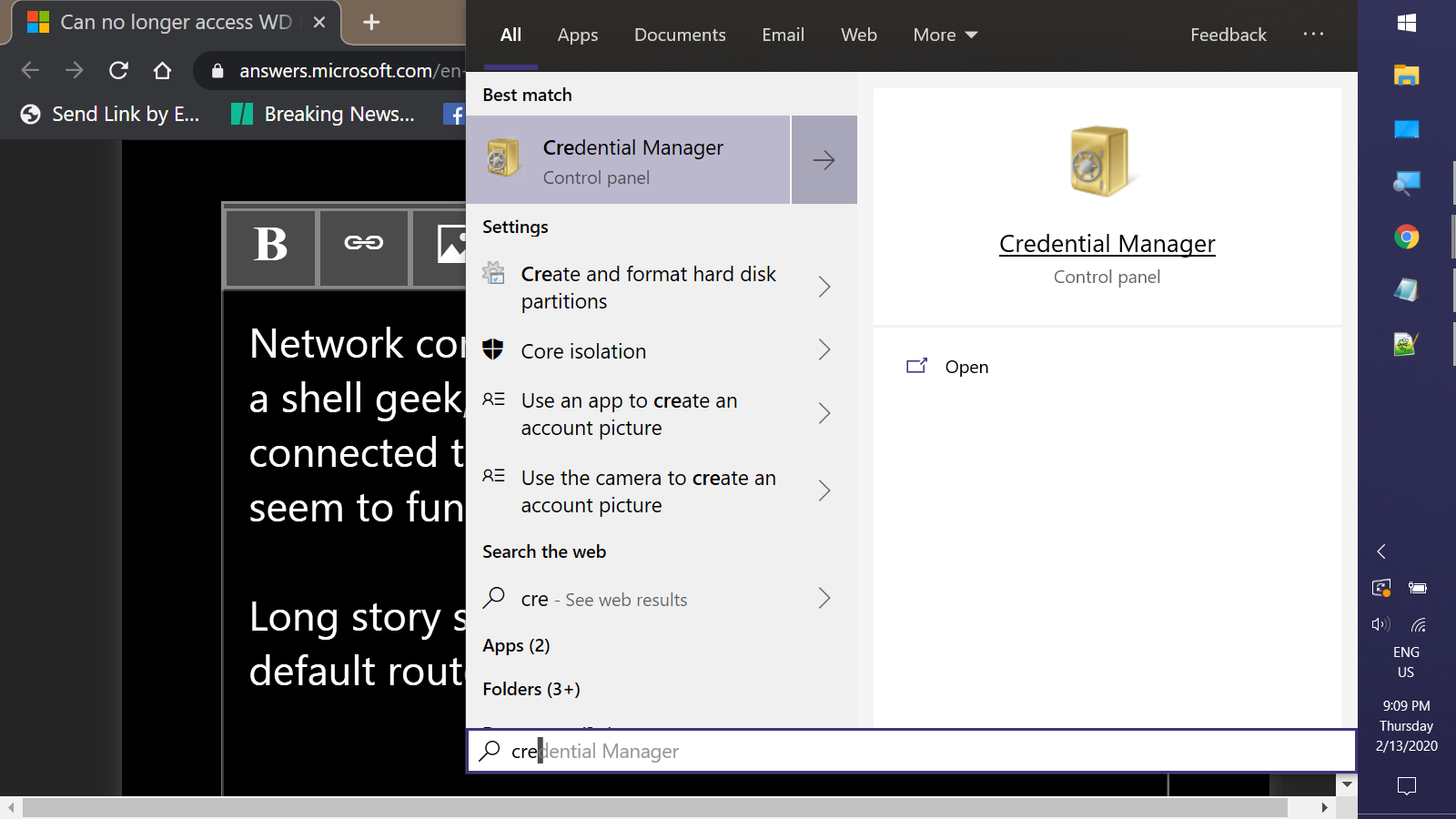Expand the app account picture result chevron
The height and width of the screenshot is (819, 1456).
click(x=824, y=414)
